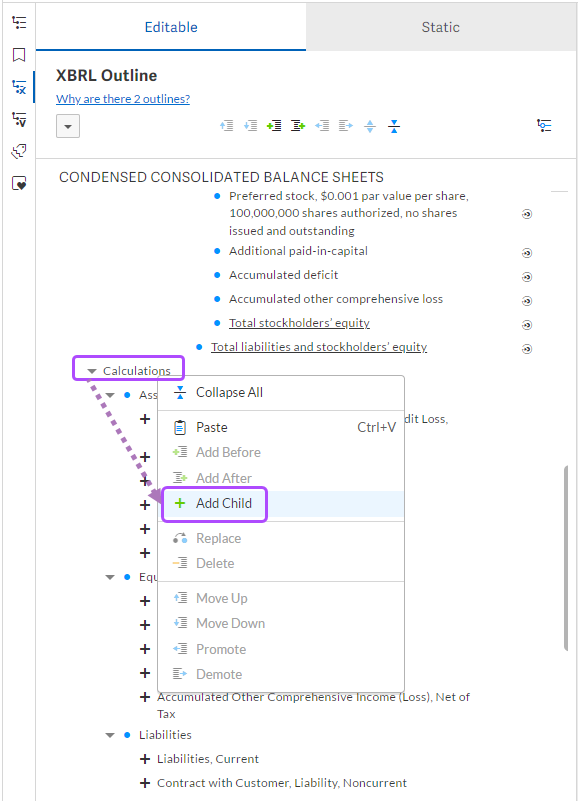
Task: Open the favorites heart sidebar icon
Action: click(19, 183)
